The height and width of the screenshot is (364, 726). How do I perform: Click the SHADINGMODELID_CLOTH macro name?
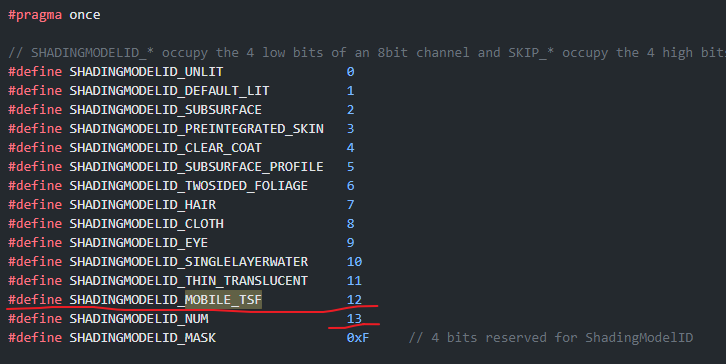tap(146, 224)
